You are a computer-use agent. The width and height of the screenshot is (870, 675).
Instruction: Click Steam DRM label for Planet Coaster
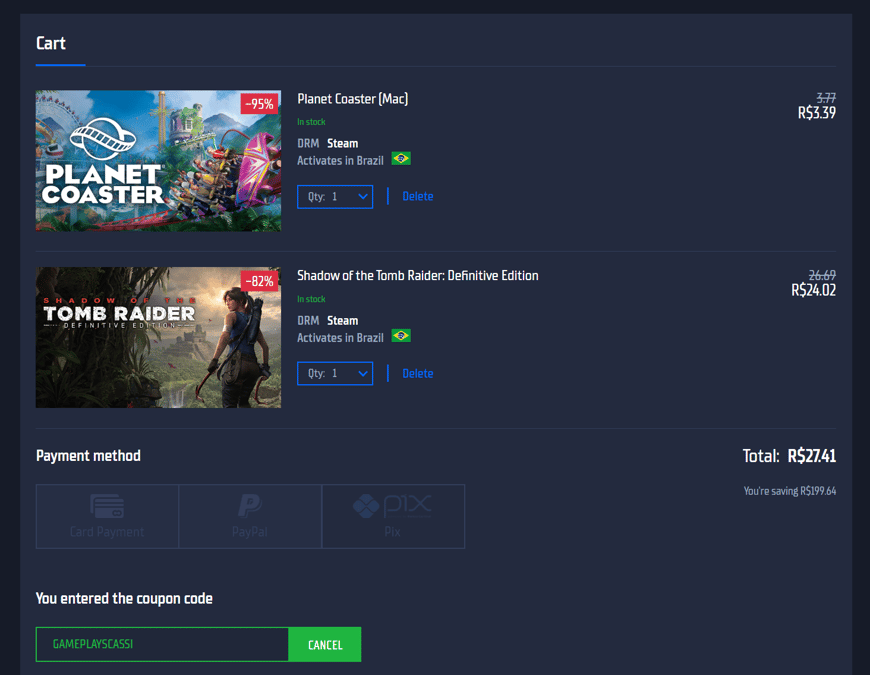point(342,143)
